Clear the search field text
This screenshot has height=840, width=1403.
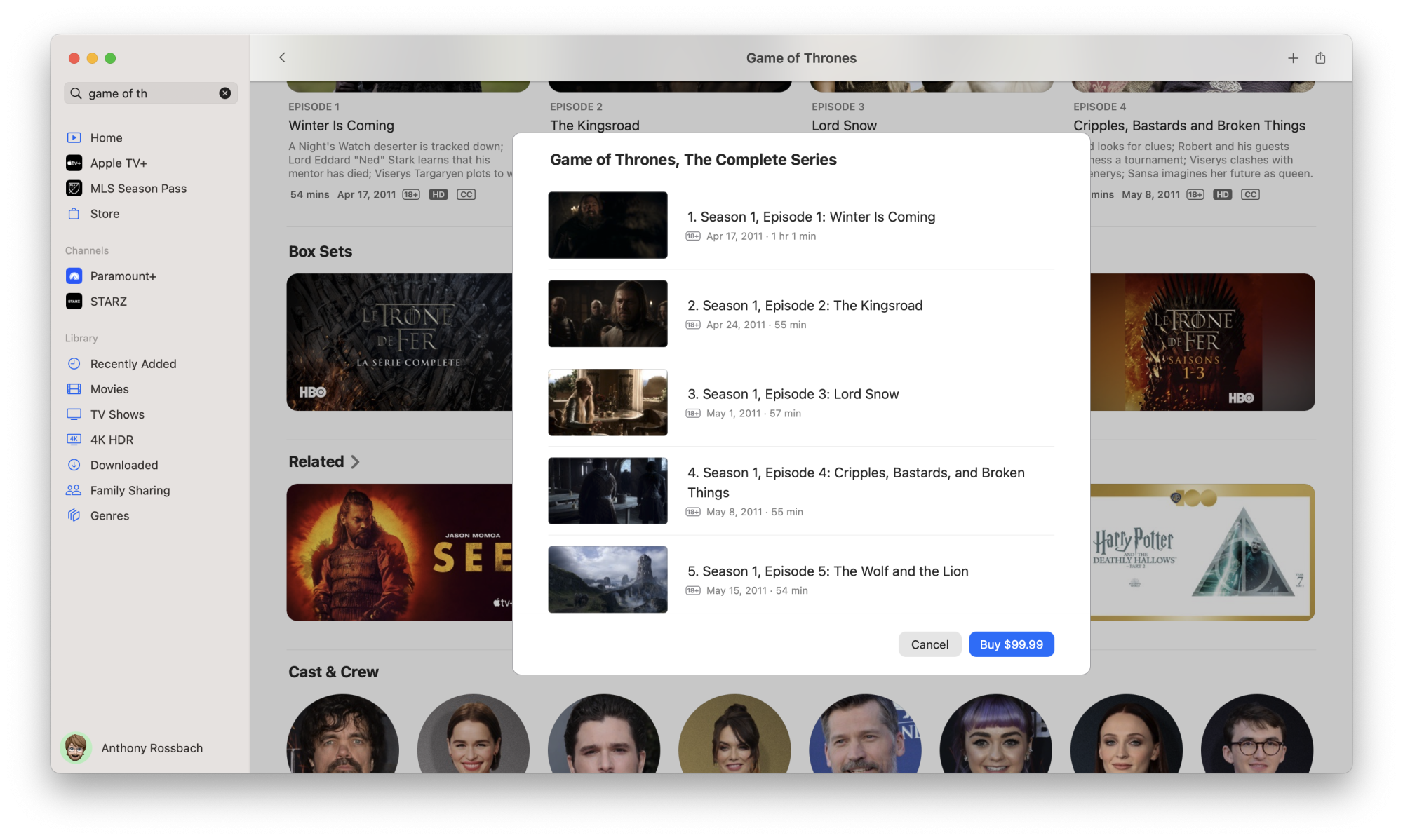tap(225, 93)
